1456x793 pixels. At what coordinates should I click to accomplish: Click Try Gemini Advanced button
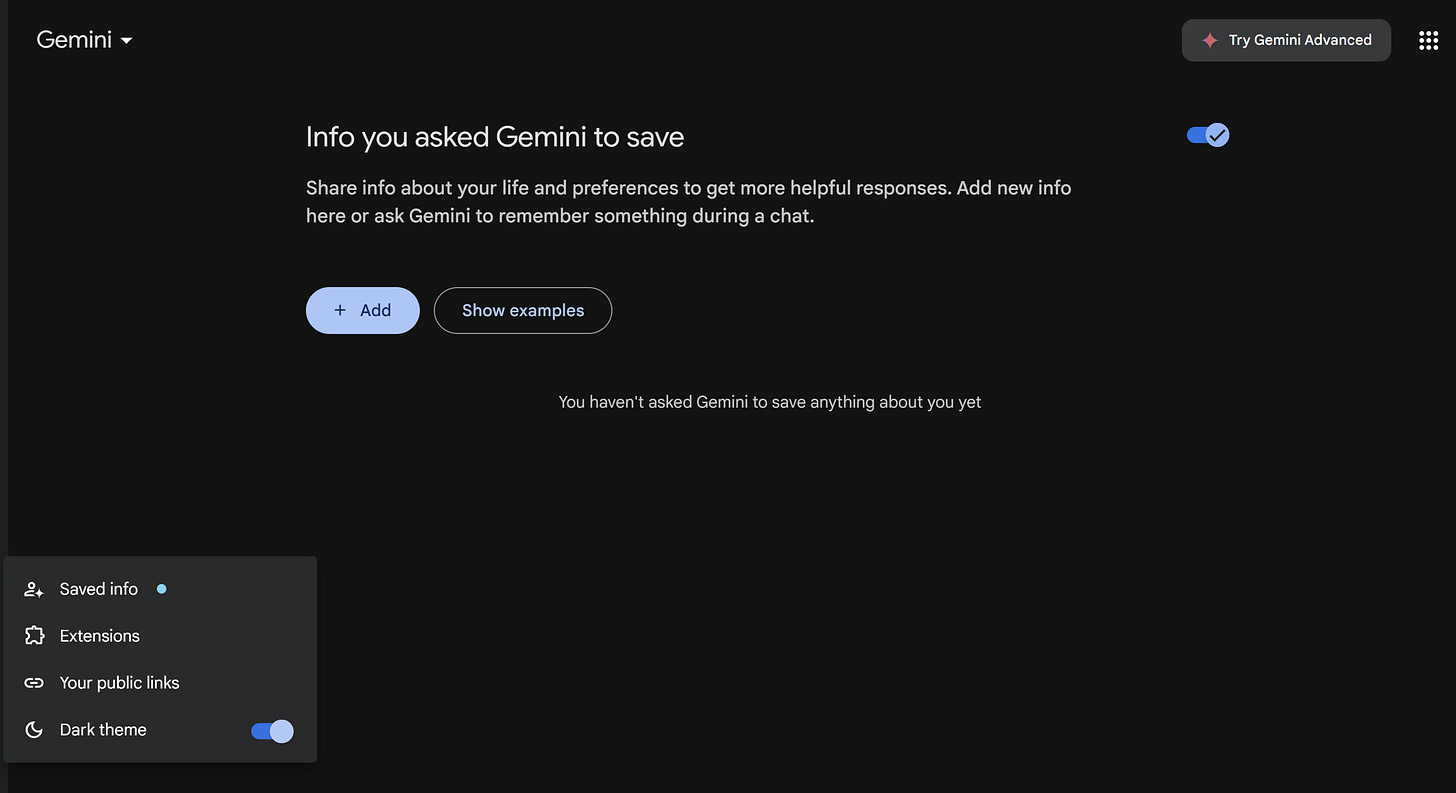click(1286, 40)
